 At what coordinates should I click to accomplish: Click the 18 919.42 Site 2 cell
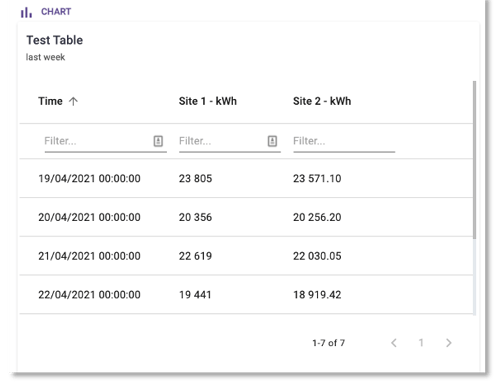pyautogui.click(x=317, y=295)
